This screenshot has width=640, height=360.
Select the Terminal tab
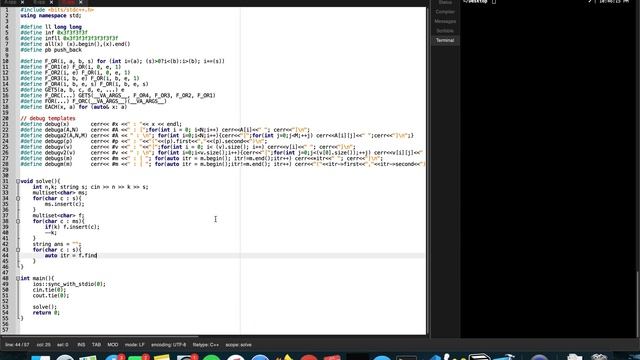point(445,40)
